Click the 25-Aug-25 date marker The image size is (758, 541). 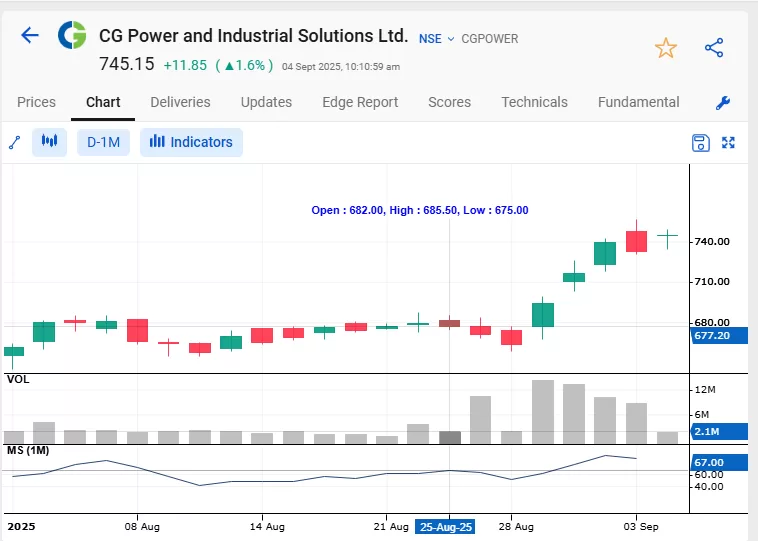coord(445,527)
